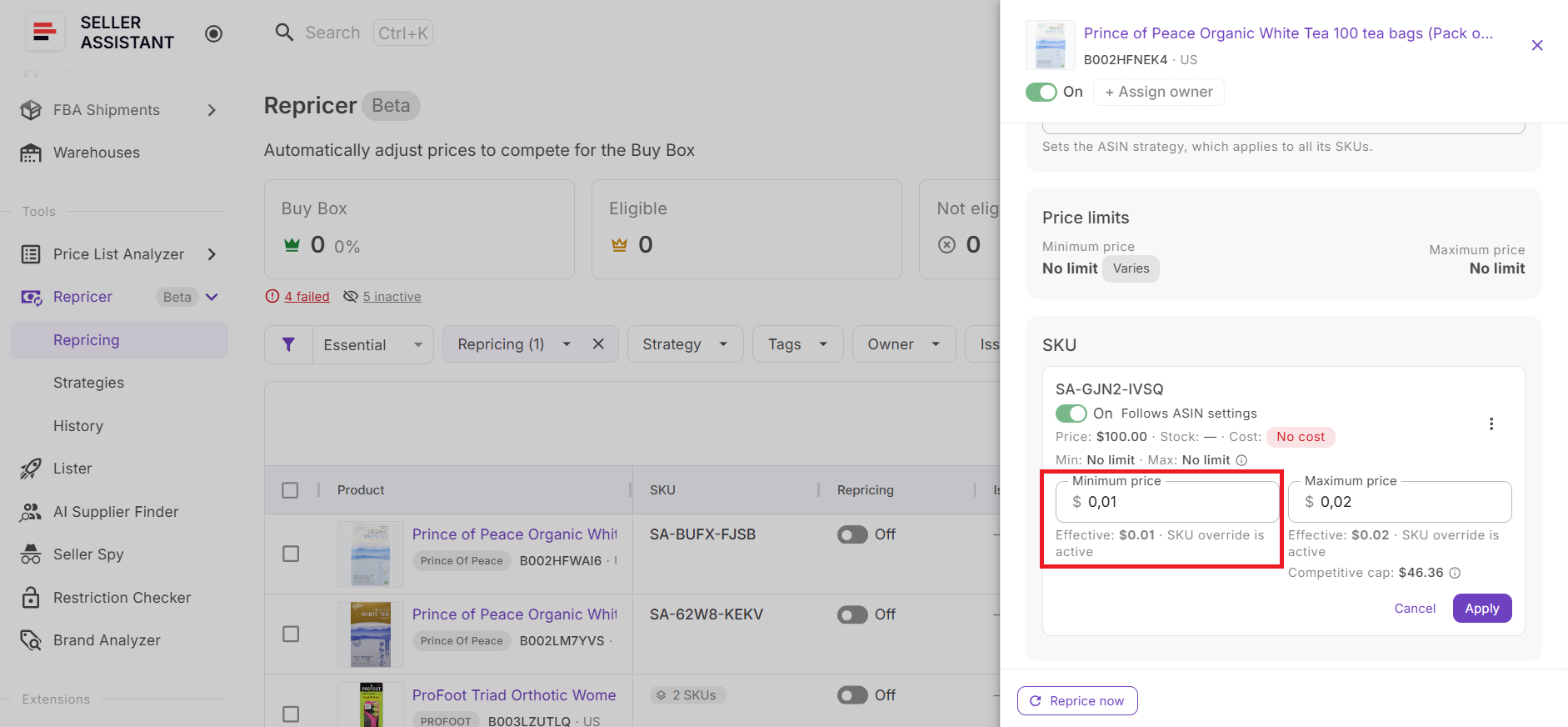Image resolution: width=1568 pixels, height=727 pixels.
Task: Enable repricing for SKU SA-62W8-KEKV
Action: pos(852,614)
